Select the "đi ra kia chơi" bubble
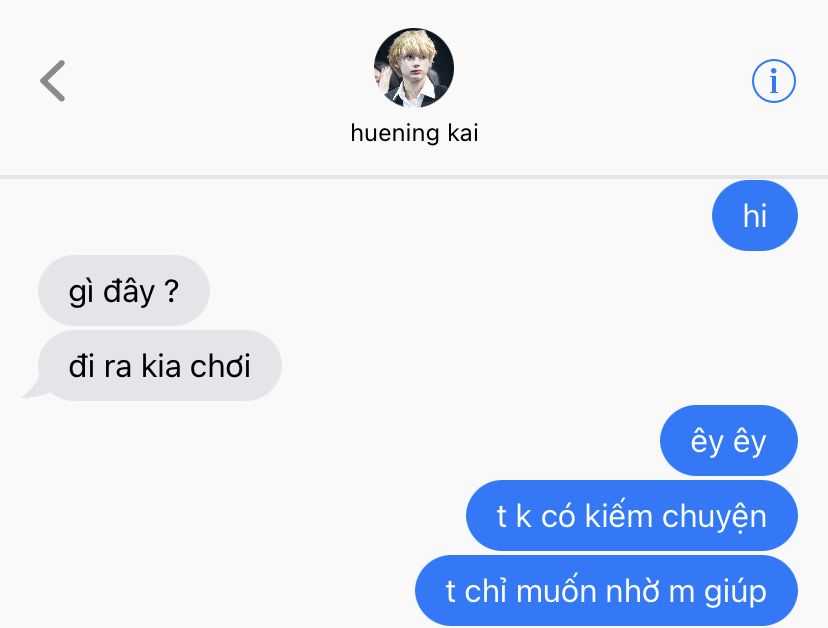The width and height of the screenshot is (828, 628). [159, 365]
